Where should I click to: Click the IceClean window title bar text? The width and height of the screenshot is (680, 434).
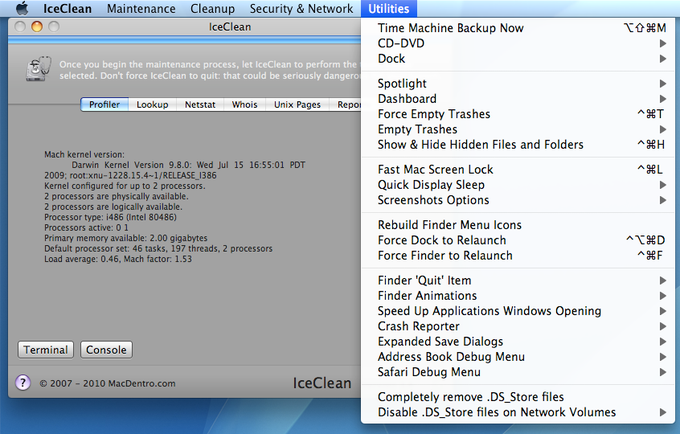point(230,27)
